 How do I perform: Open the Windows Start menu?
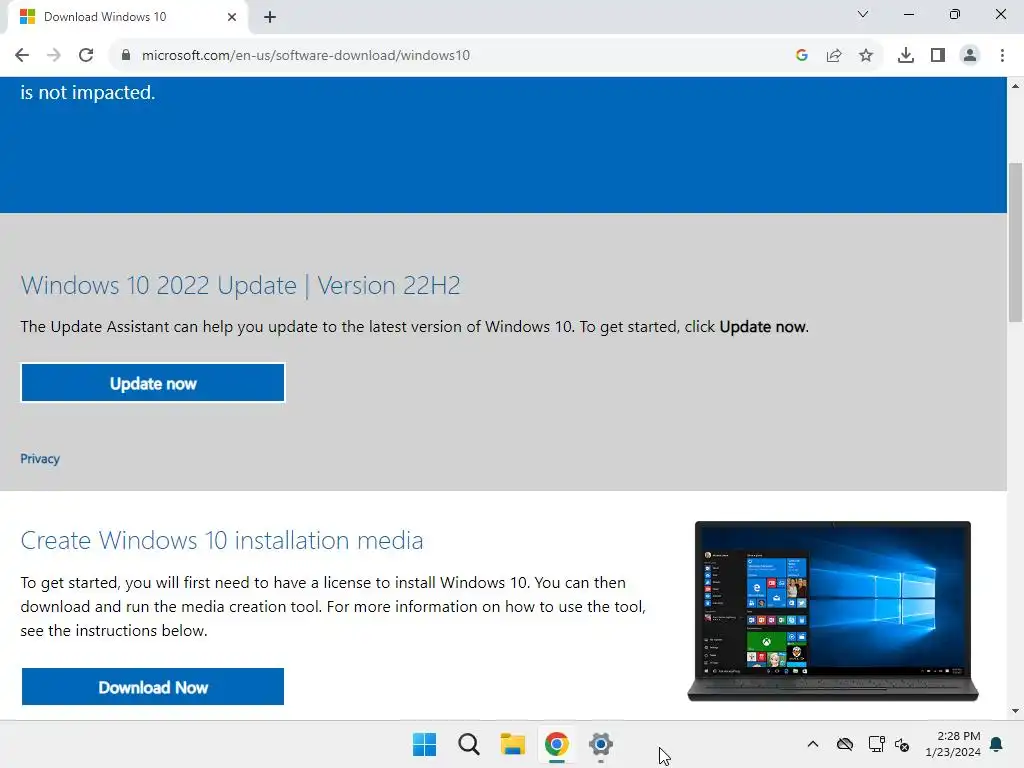click(424, 744)
